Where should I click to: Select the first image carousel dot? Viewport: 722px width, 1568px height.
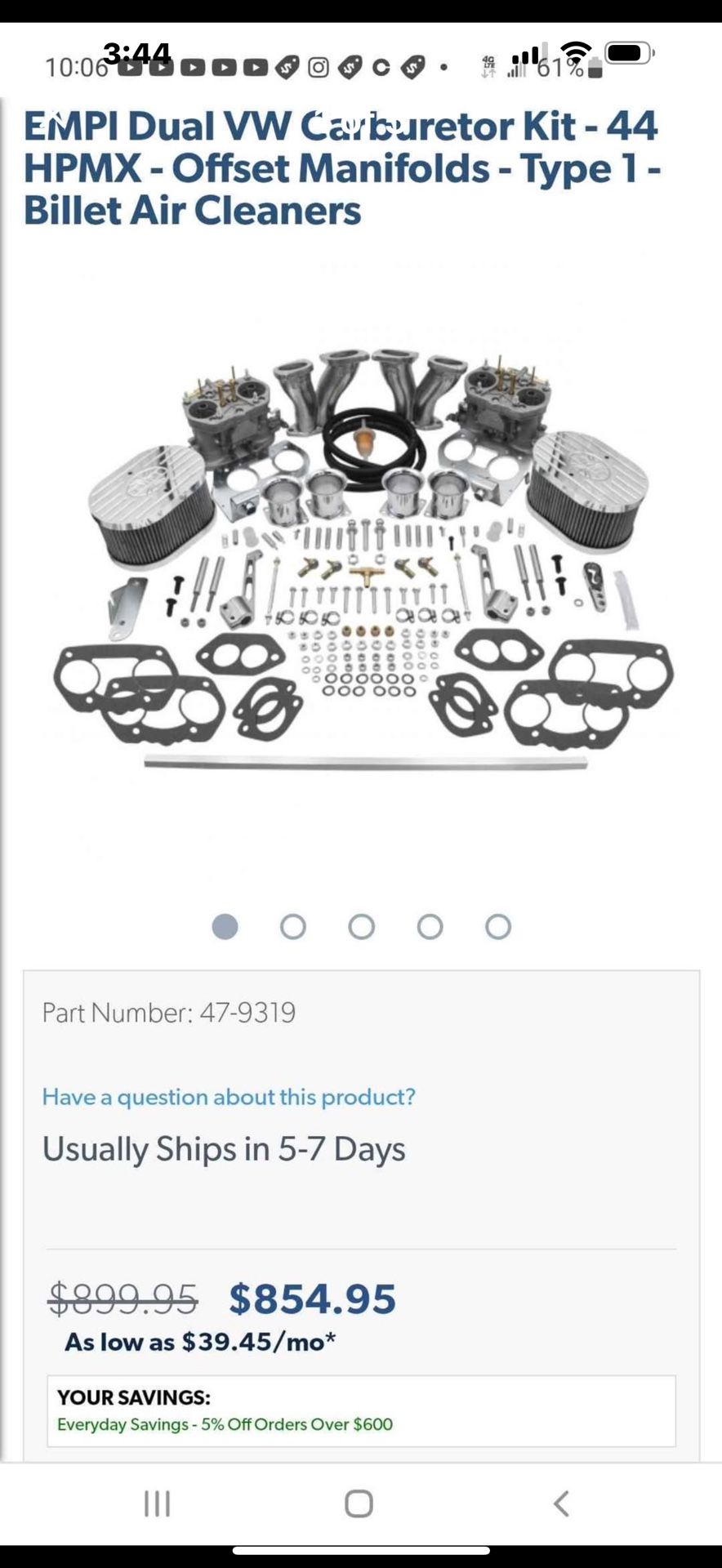(x=225, y=927)
